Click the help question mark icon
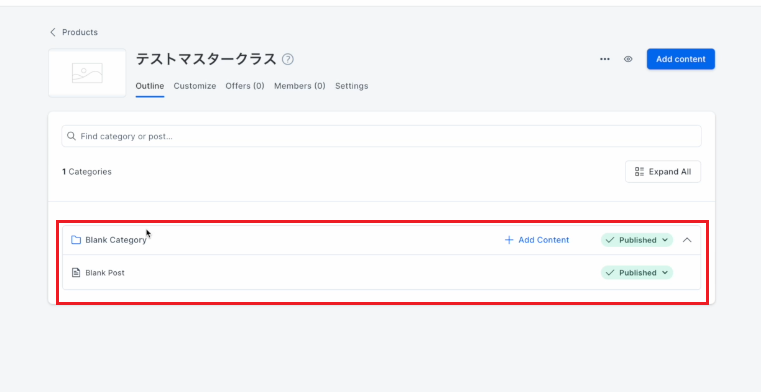 tap(288, 59)
